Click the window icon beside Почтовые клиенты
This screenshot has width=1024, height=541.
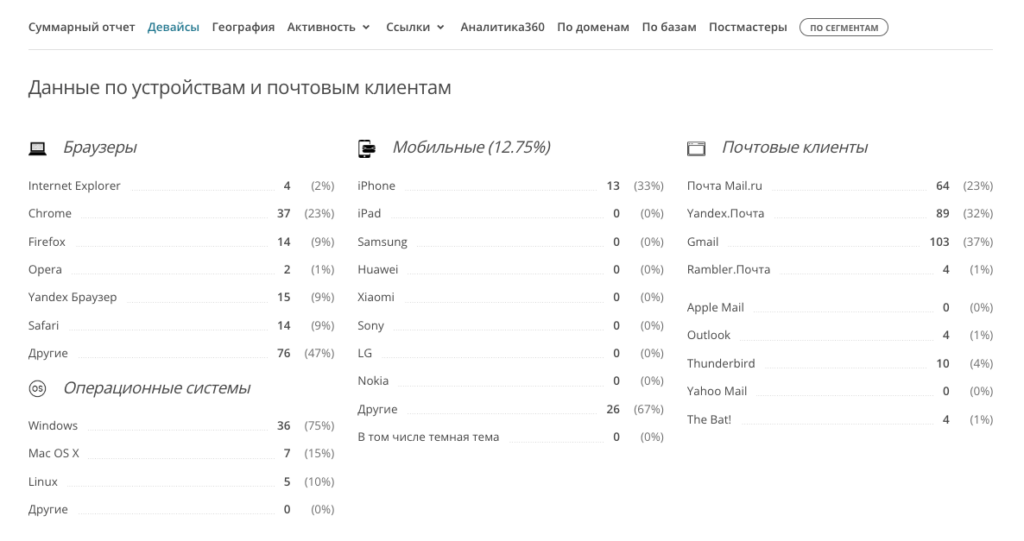696,149
